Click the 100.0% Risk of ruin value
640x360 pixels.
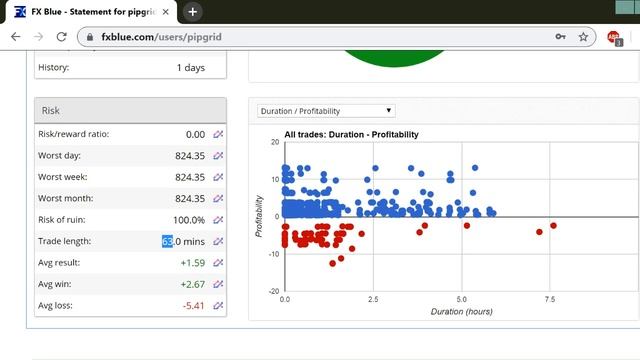tap(189, 220)
